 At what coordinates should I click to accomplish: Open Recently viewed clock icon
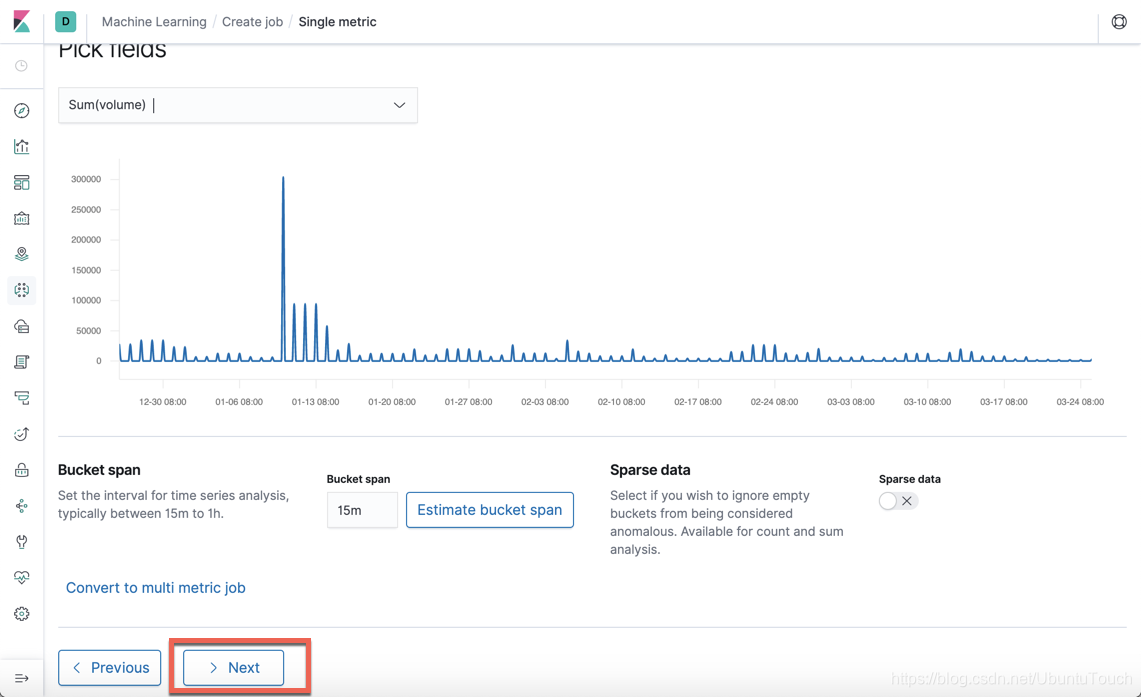(22, 66)
